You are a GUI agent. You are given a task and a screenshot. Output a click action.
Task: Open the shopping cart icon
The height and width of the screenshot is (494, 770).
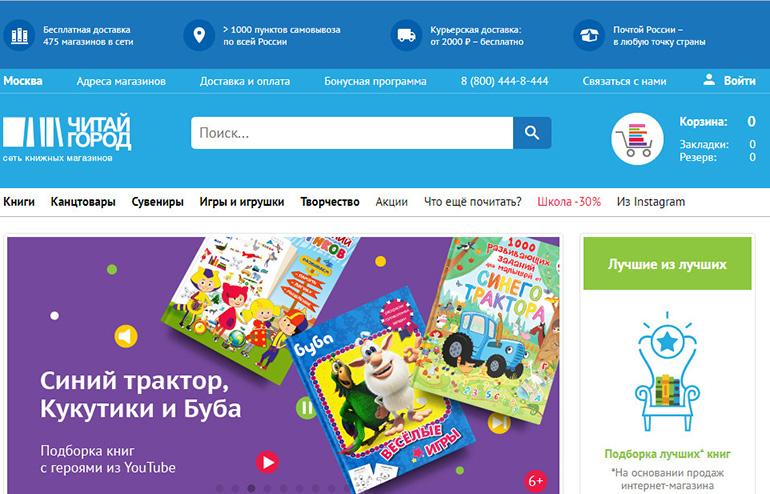pos(637,139)
